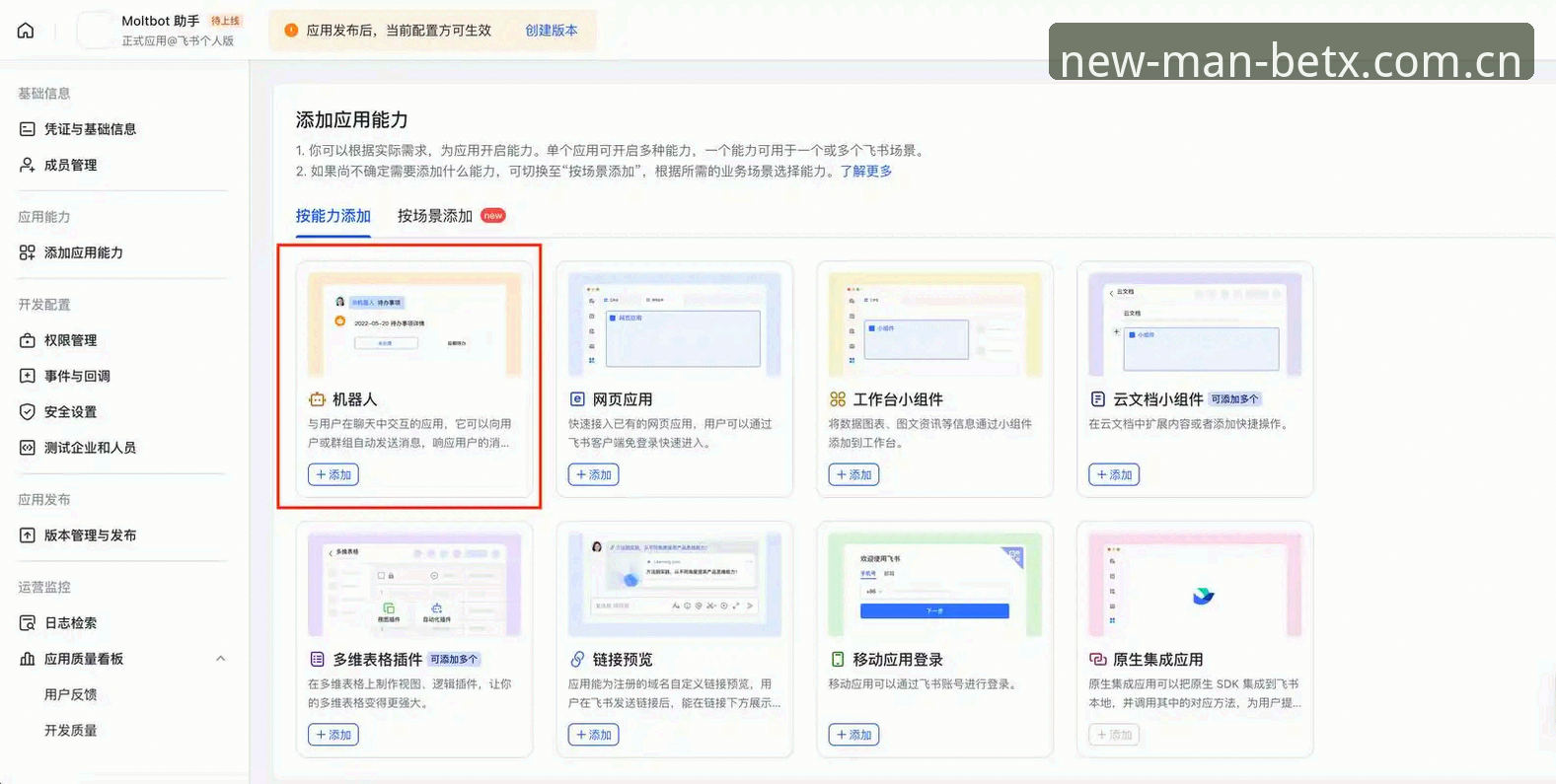Viewport: 1556px width, 784px height.
Task: Click the 工作台小组件 icon
Action: point(838,399)
